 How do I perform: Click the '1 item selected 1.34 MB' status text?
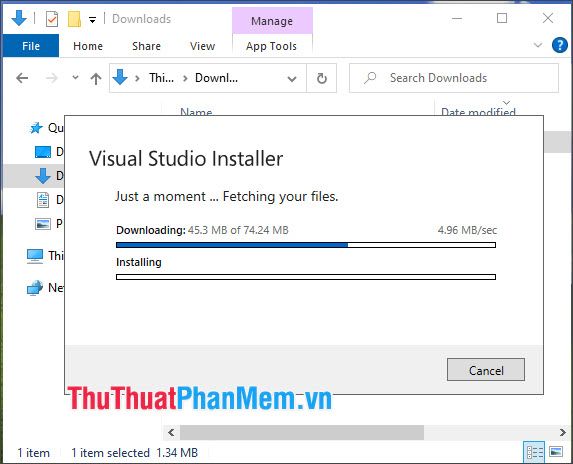[x=134, y=453]
